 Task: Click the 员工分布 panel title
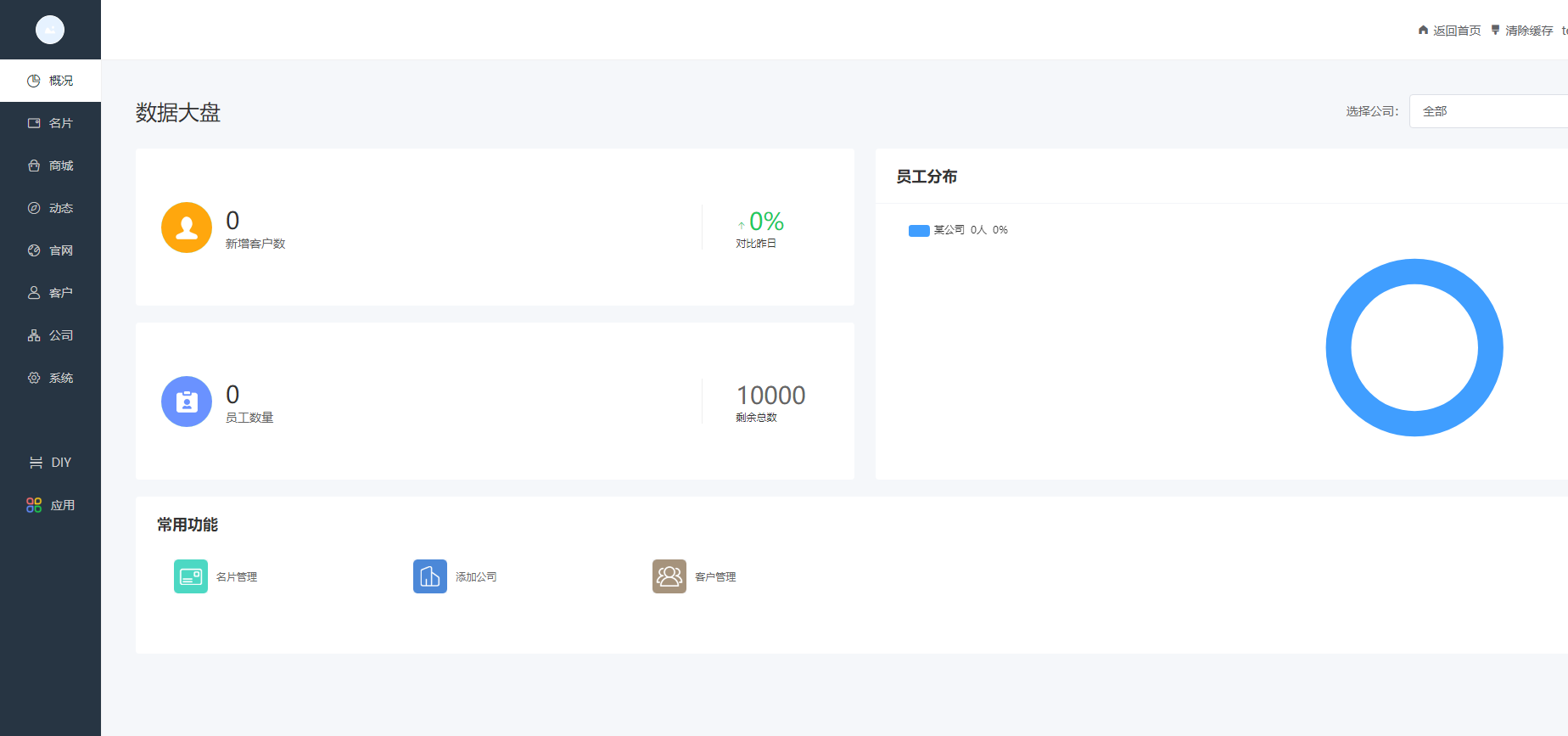tap(927, 177)
